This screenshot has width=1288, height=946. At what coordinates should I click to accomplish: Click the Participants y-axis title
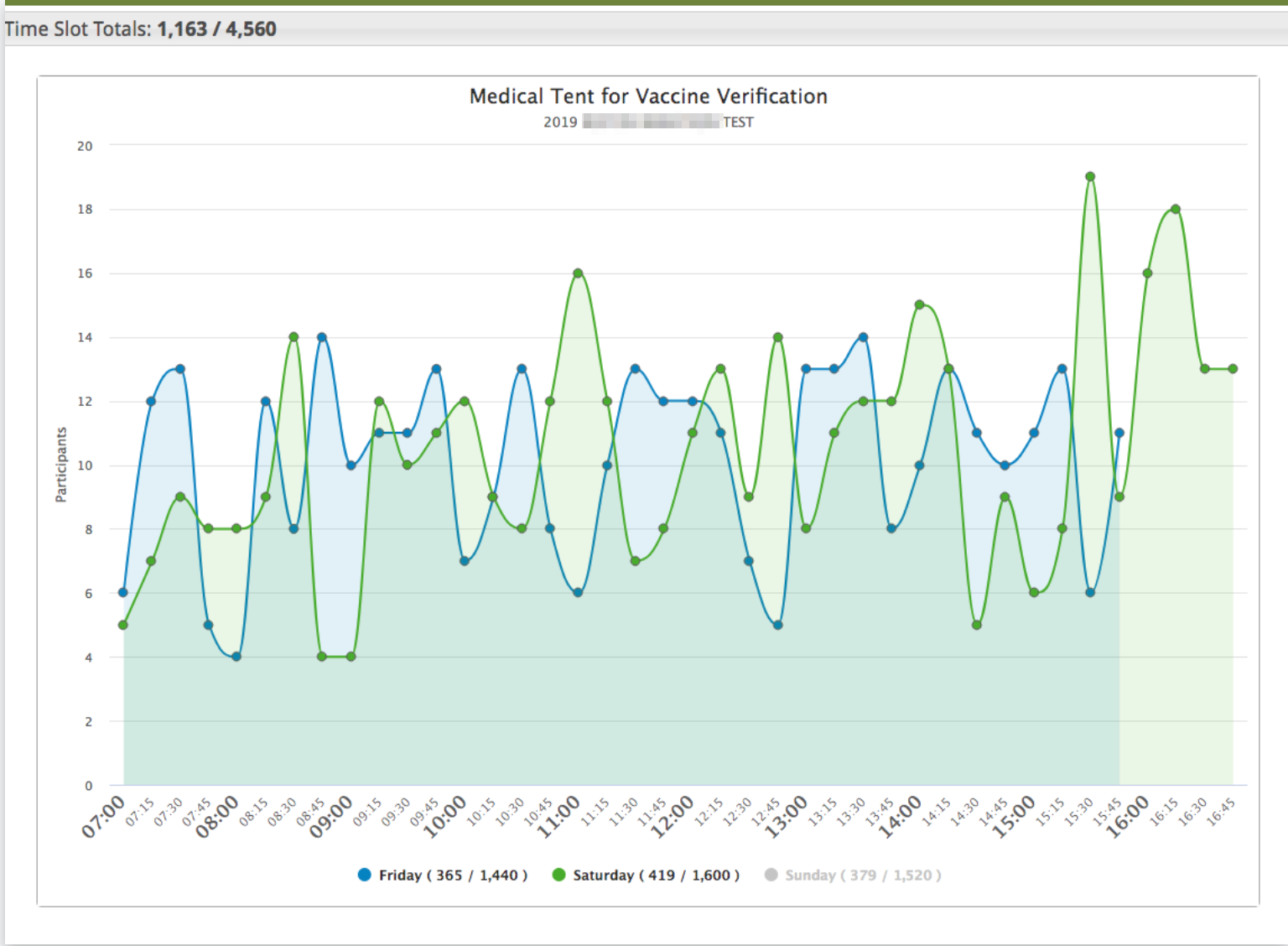[60, 465]
